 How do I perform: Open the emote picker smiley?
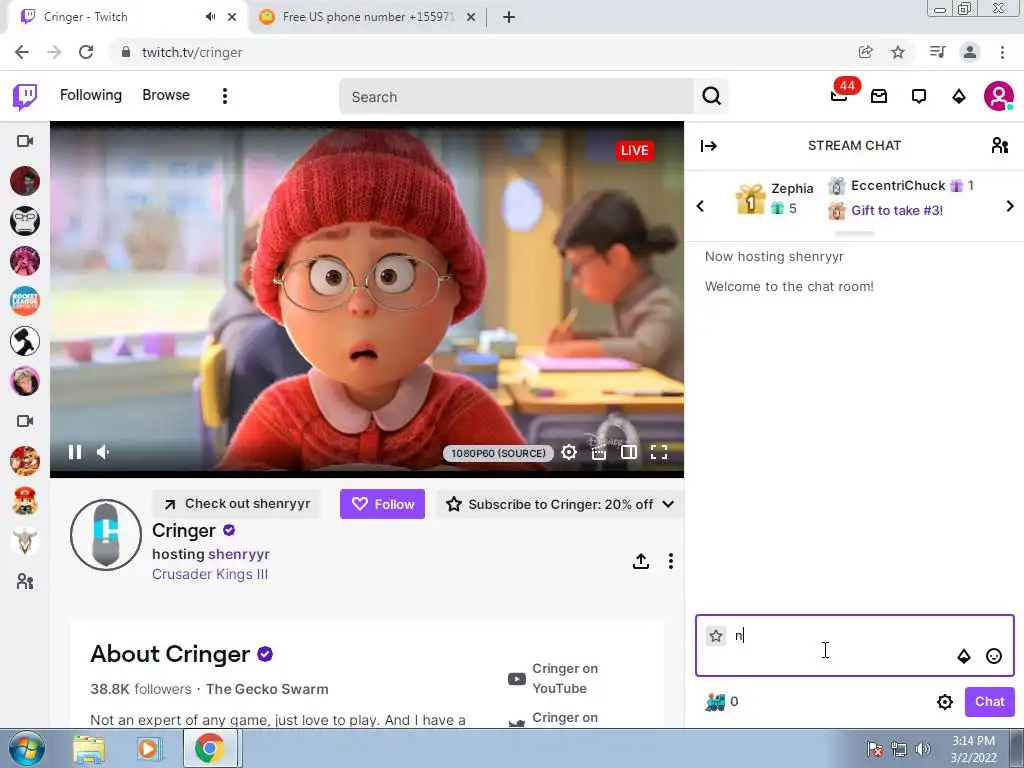(x=993, y=656)
